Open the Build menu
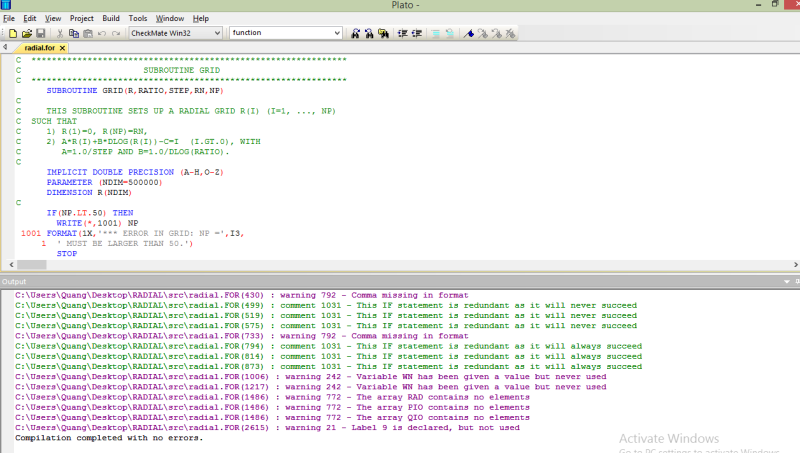Image resolution: width=800 pixels, height=453 pixels. point(111,18)
